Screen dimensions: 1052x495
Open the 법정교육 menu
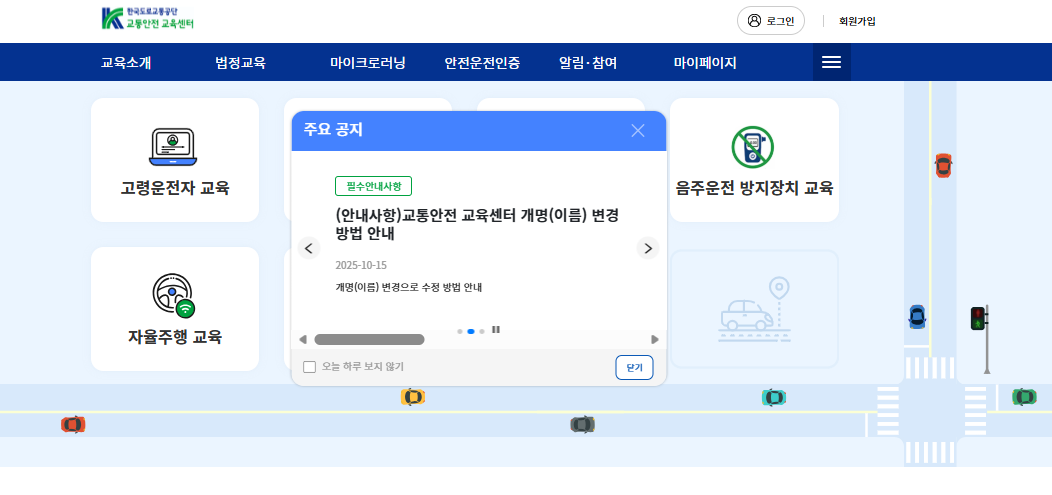tap(240, 63)
